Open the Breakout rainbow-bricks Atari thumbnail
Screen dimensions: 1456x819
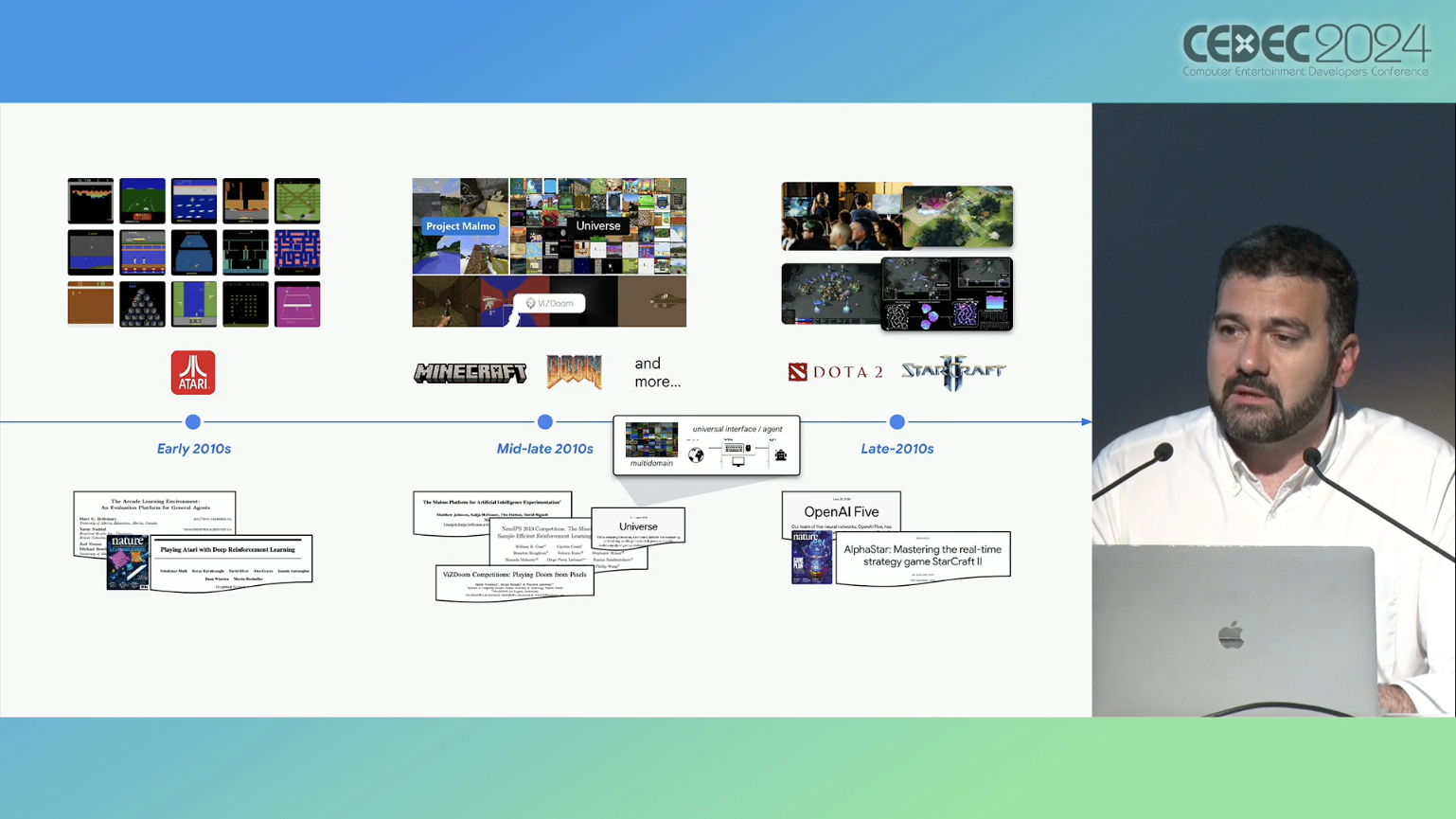coord(91,201)
